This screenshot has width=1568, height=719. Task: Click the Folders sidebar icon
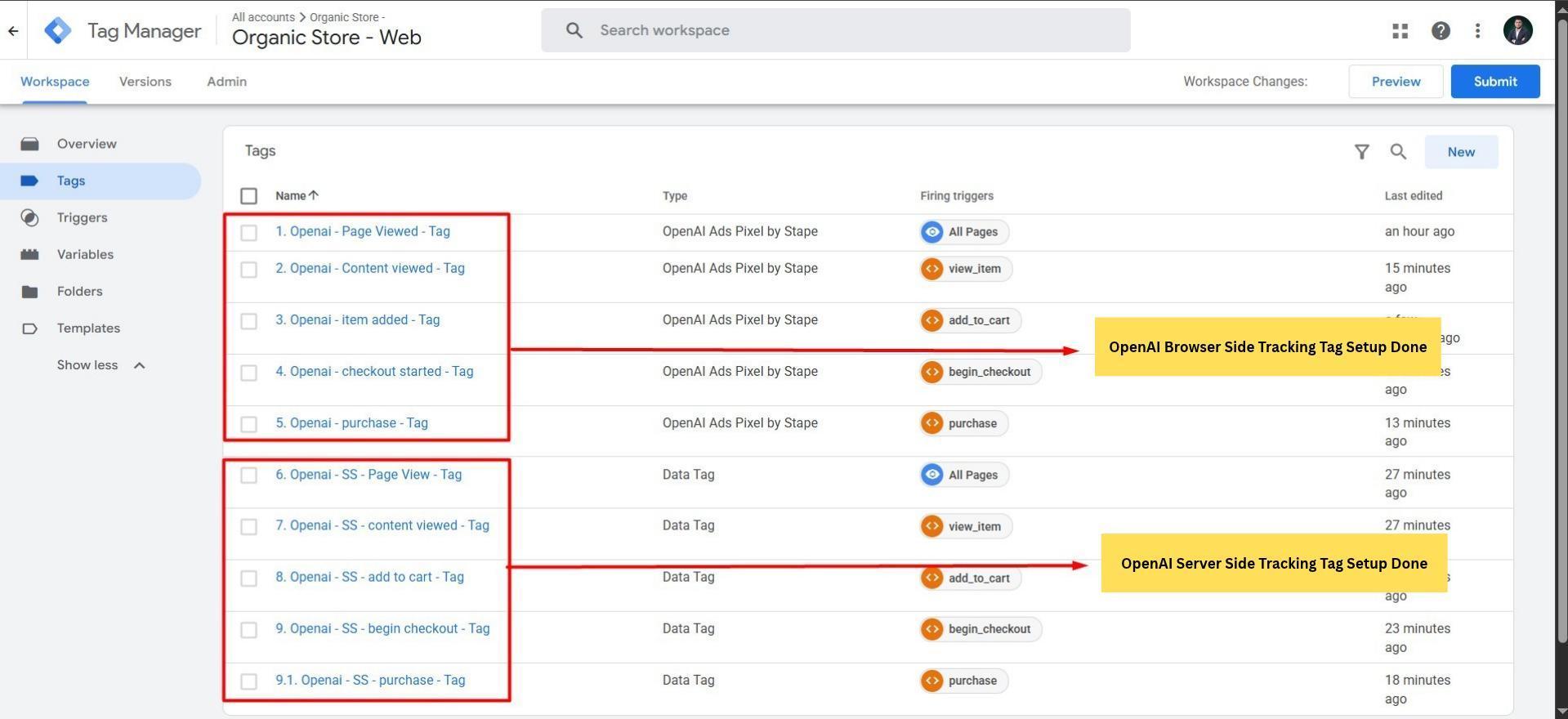(x=30, y=291)
